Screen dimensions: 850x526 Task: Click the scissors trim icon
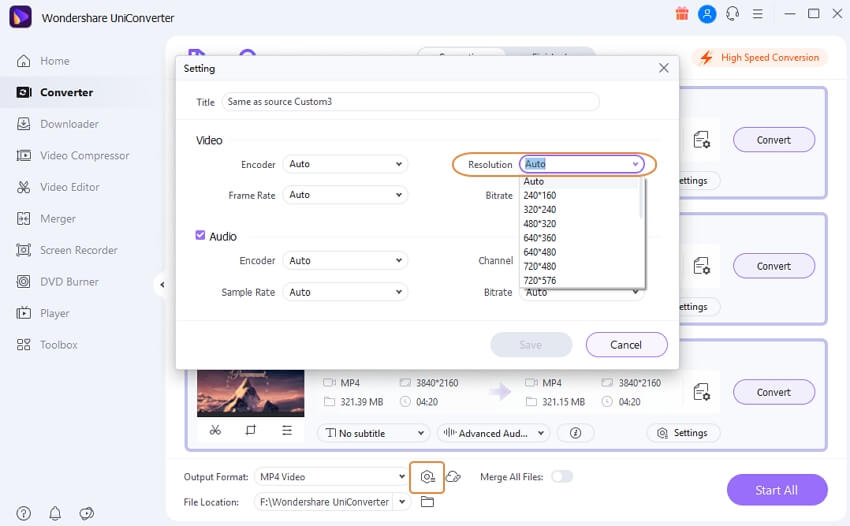pos(215,430)
